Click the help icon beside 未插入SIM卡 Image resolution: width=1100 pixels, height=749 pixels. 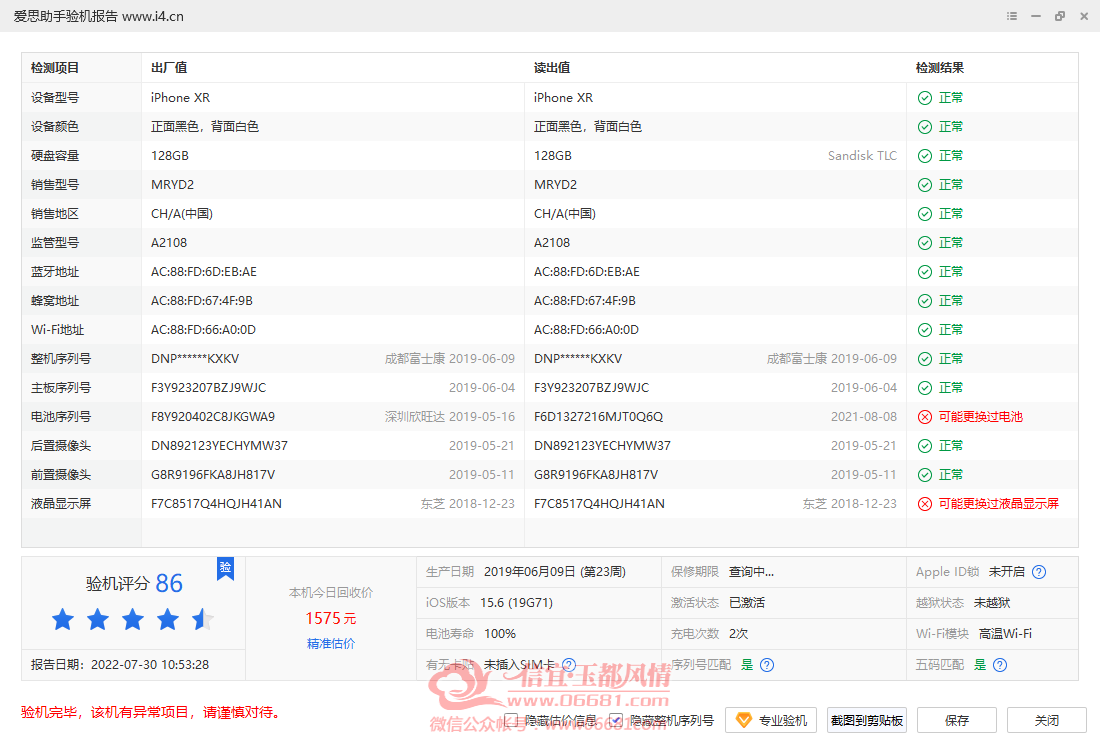569,665
